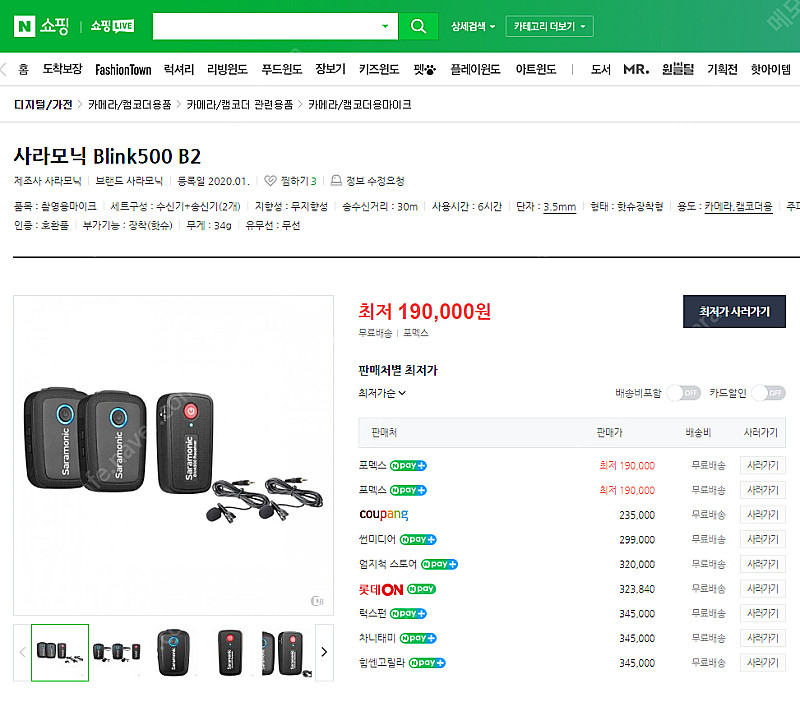Open 최저가순 sort dropdown

[x=382, y=393]
